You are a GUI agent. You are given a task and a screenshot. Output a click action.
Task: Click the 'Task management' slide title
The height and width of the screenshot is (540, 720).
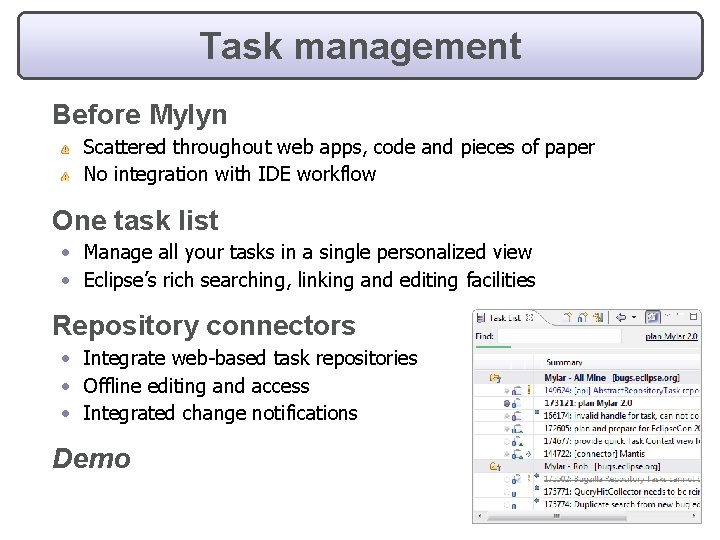(x=360, y=46)
